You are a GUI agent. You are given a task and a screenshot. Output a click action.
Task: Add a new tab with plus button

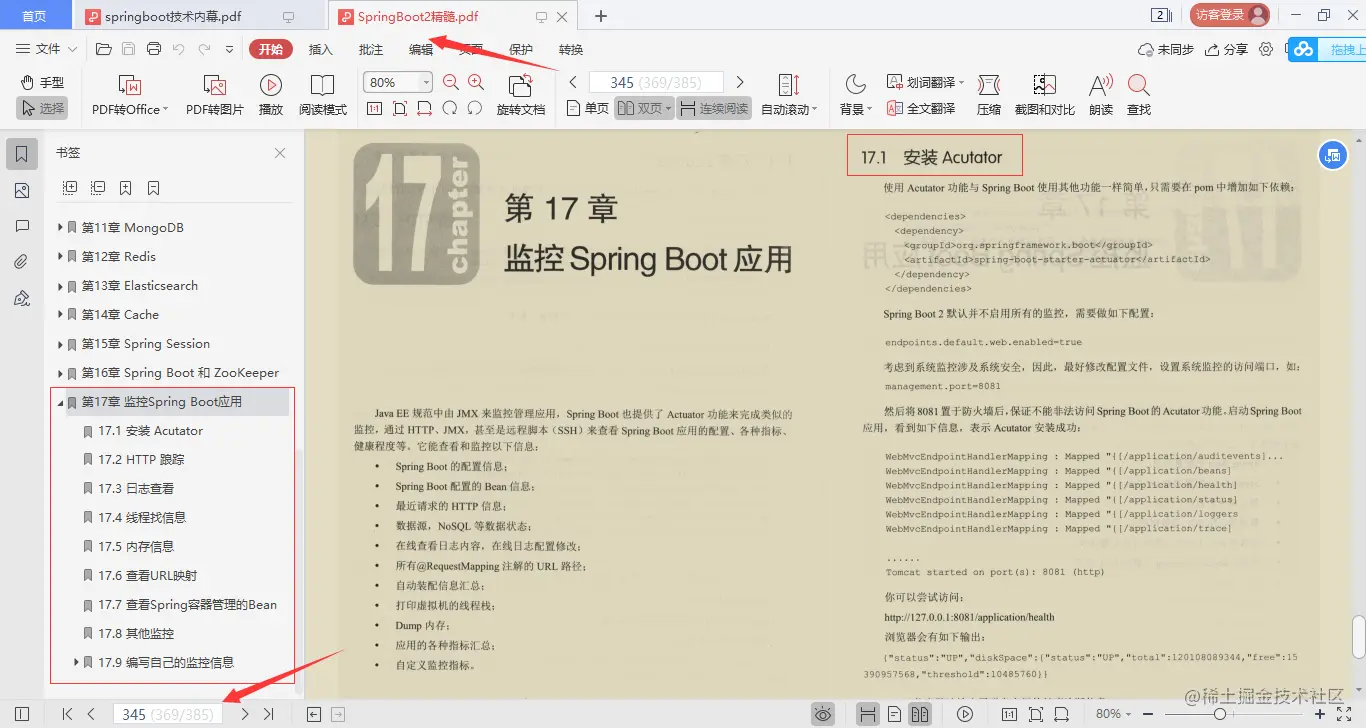point(601,16)
